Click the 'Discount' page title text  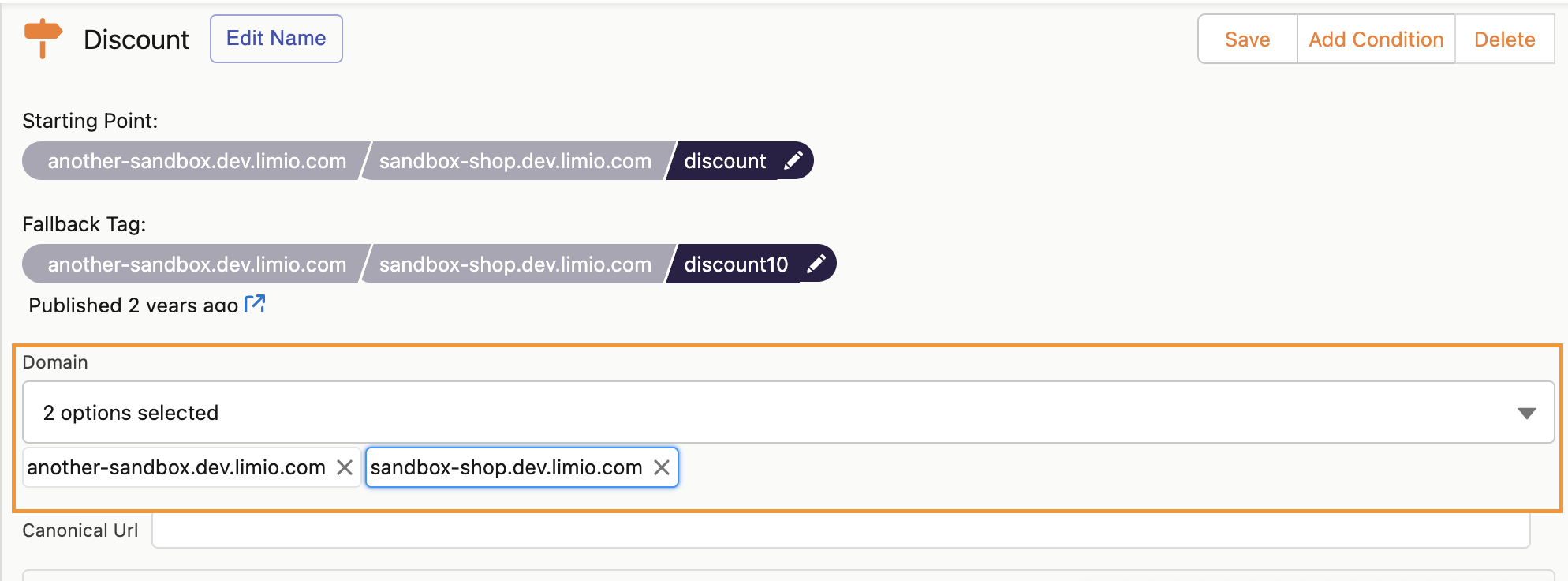136,39
